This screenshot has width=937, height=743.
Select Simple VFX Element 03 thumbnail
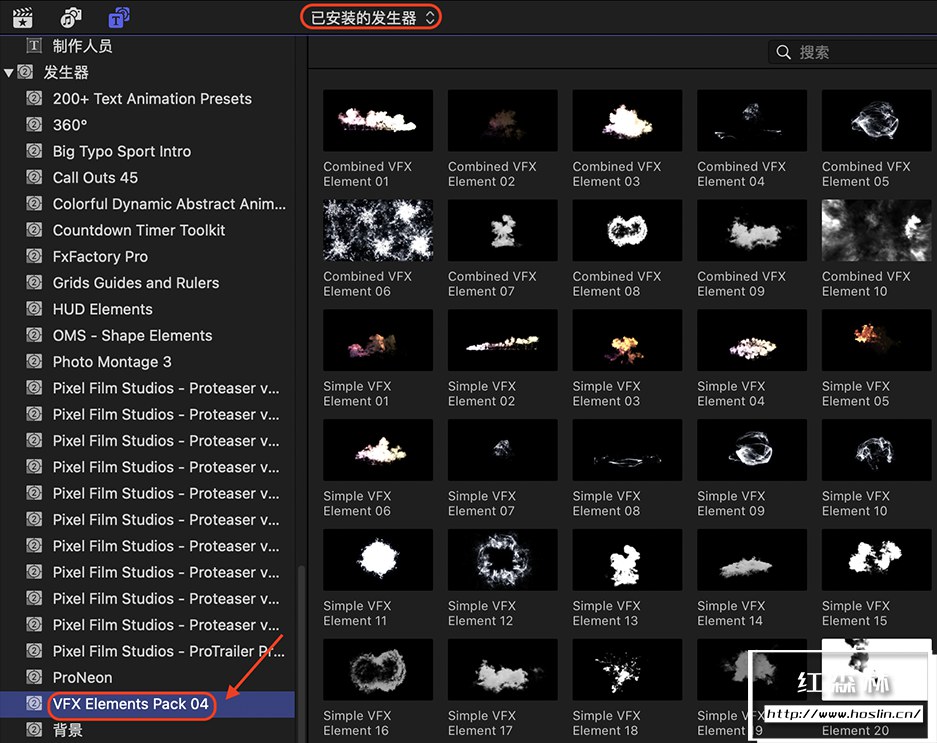pyautogui.click(x=627, y=340)
